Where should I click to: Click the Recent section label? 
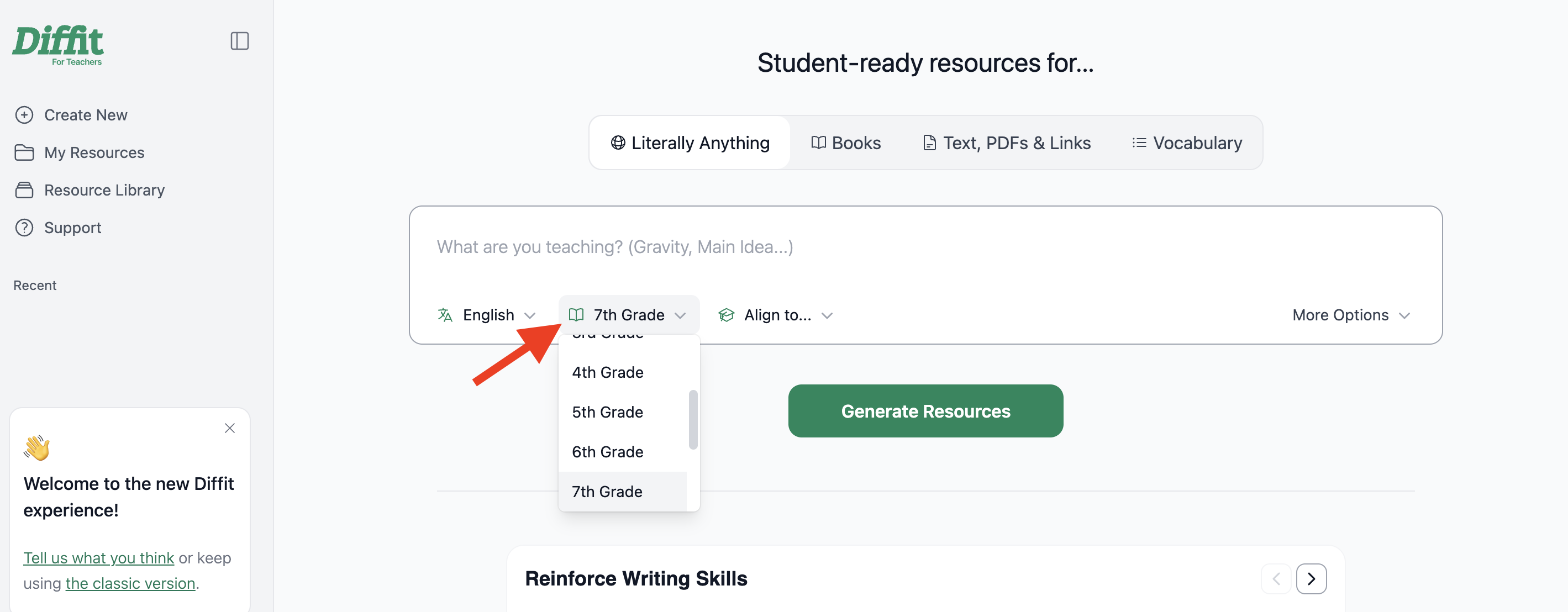(x=35, y=286)
